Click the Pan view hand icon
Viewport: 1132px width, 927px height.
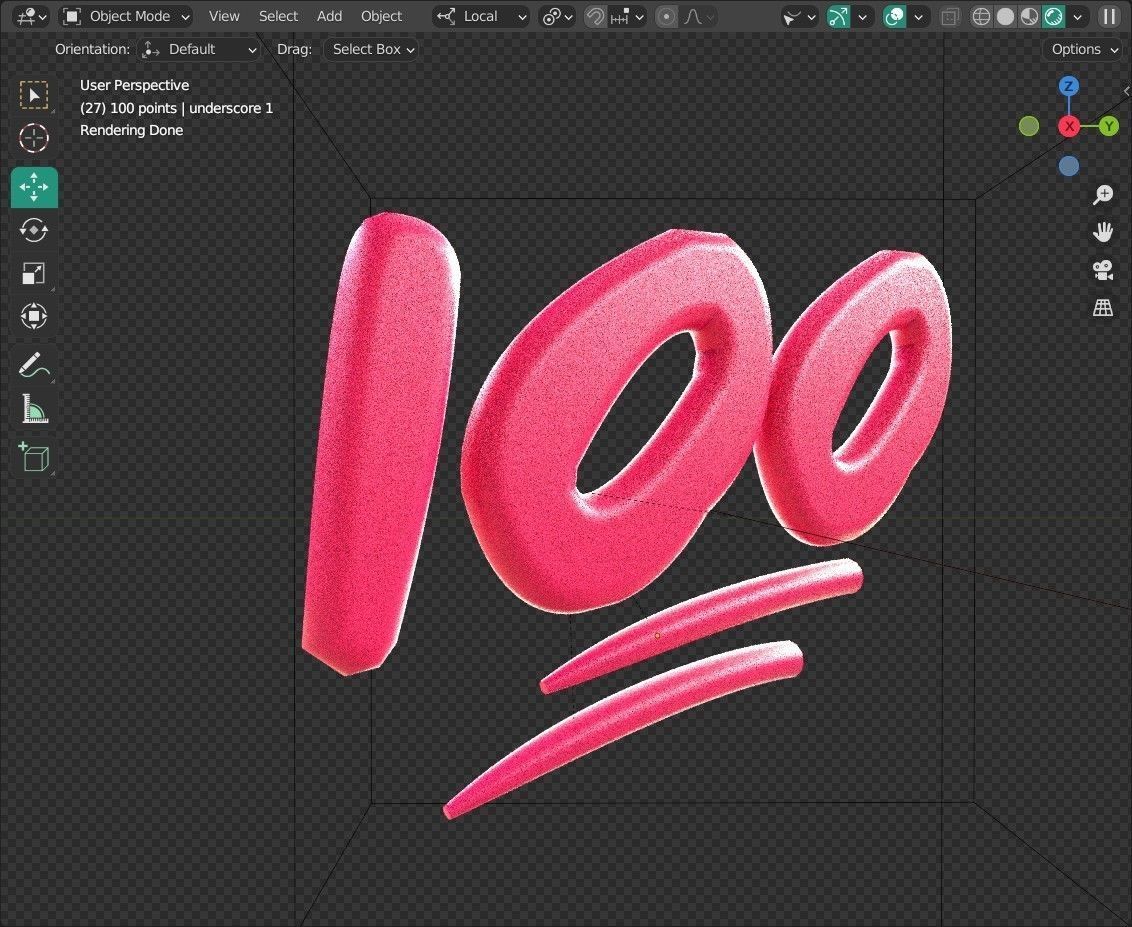(1102, 232)
